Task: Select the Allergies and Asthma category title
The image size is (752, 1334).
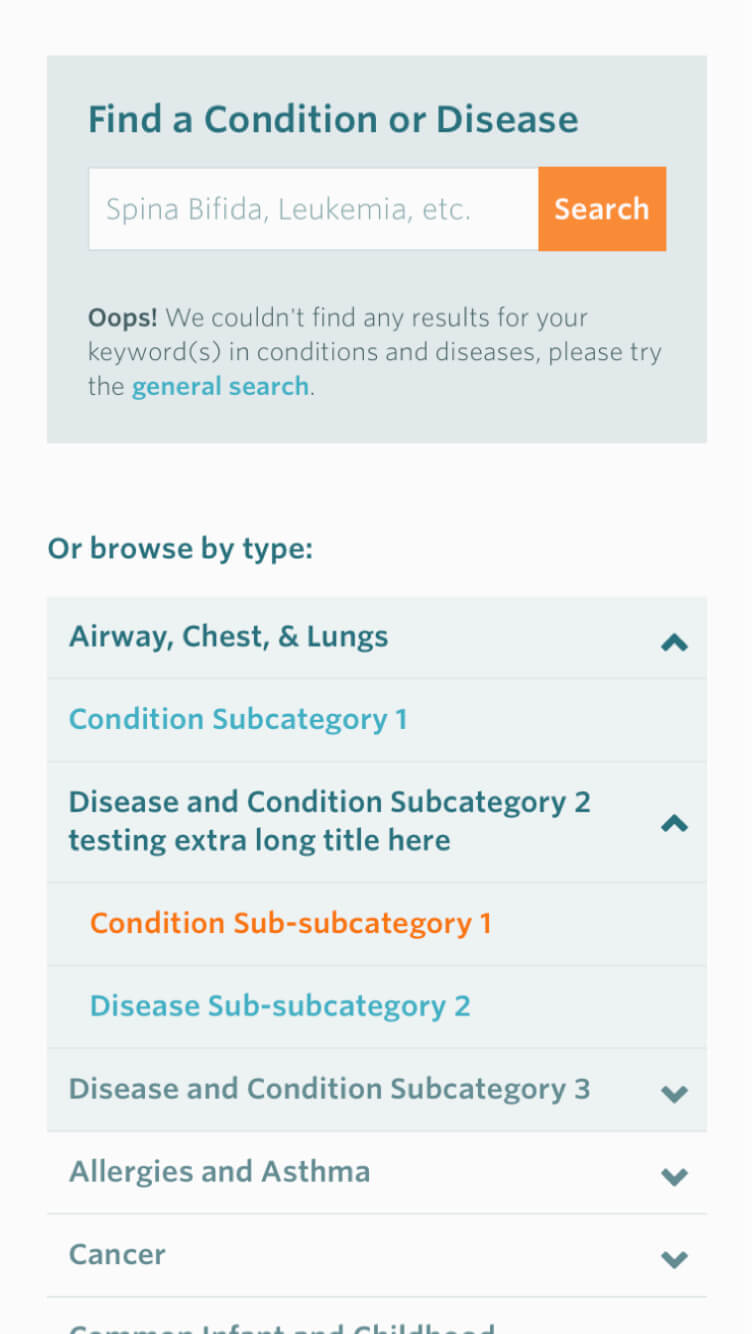Action: point(219,1172)
